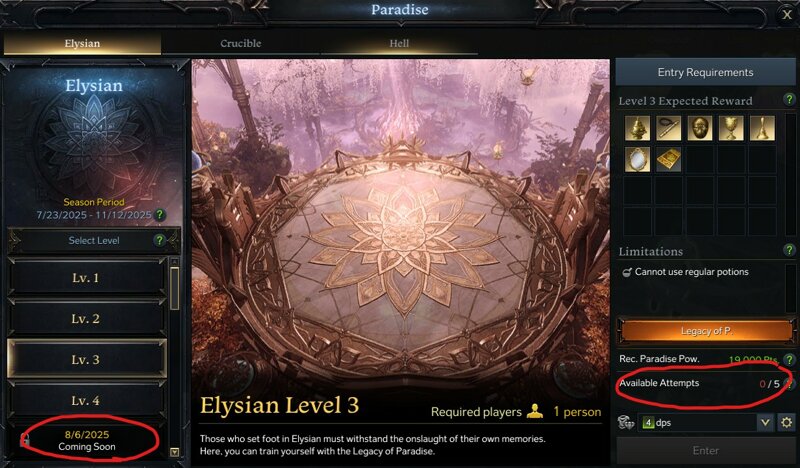Click help icon beside Level 3 Expected Reward
This screenshot has width=800, height=468.
(x=789, y=100)
